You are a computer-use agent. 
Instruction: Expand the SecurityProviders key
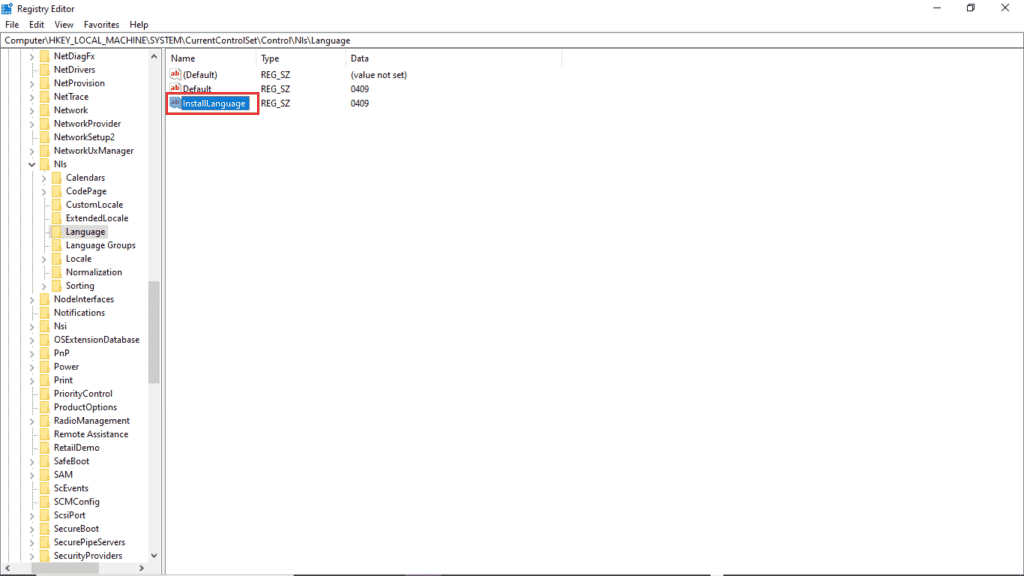tap(31, 556)
